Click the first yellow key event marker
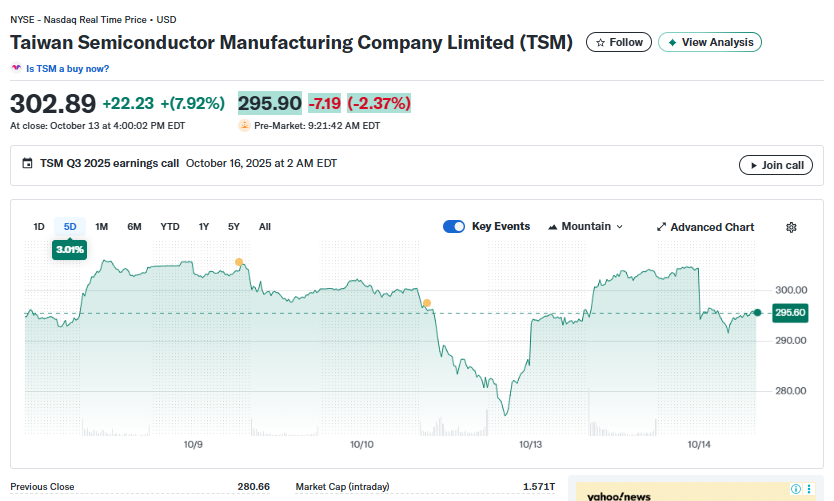This screenshot has height=501, width=834. pyautogui.click(x=238, y=262)
